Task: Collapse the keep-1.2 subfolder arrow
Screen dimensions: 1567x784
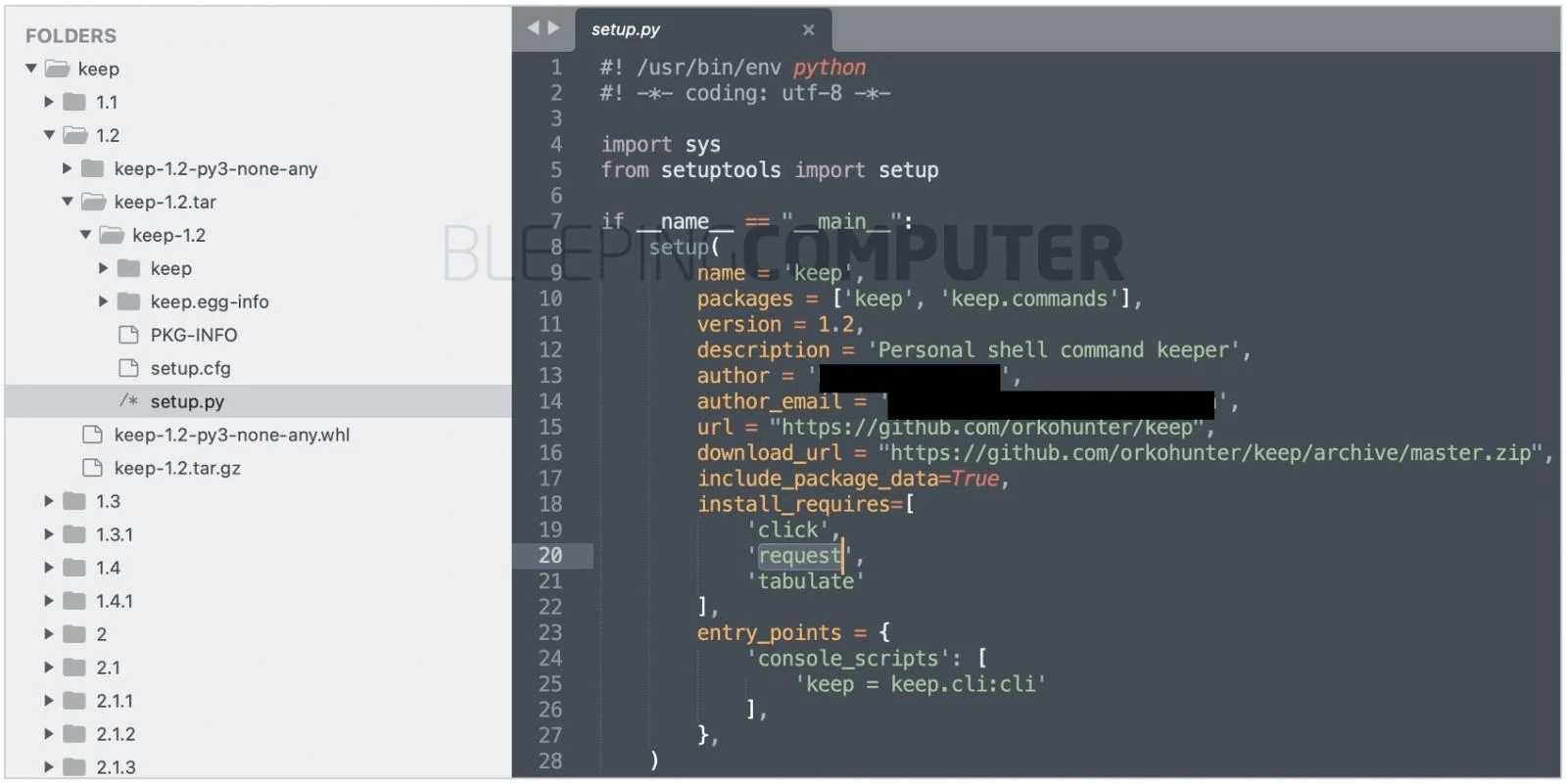Action: tap(85, 235)
